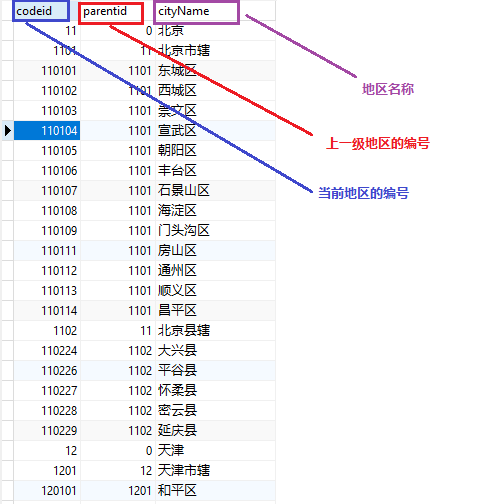This screenshot has height=504, width=496.
Task: Select the 房山区 city name cell
Action: tap(215, 250)
